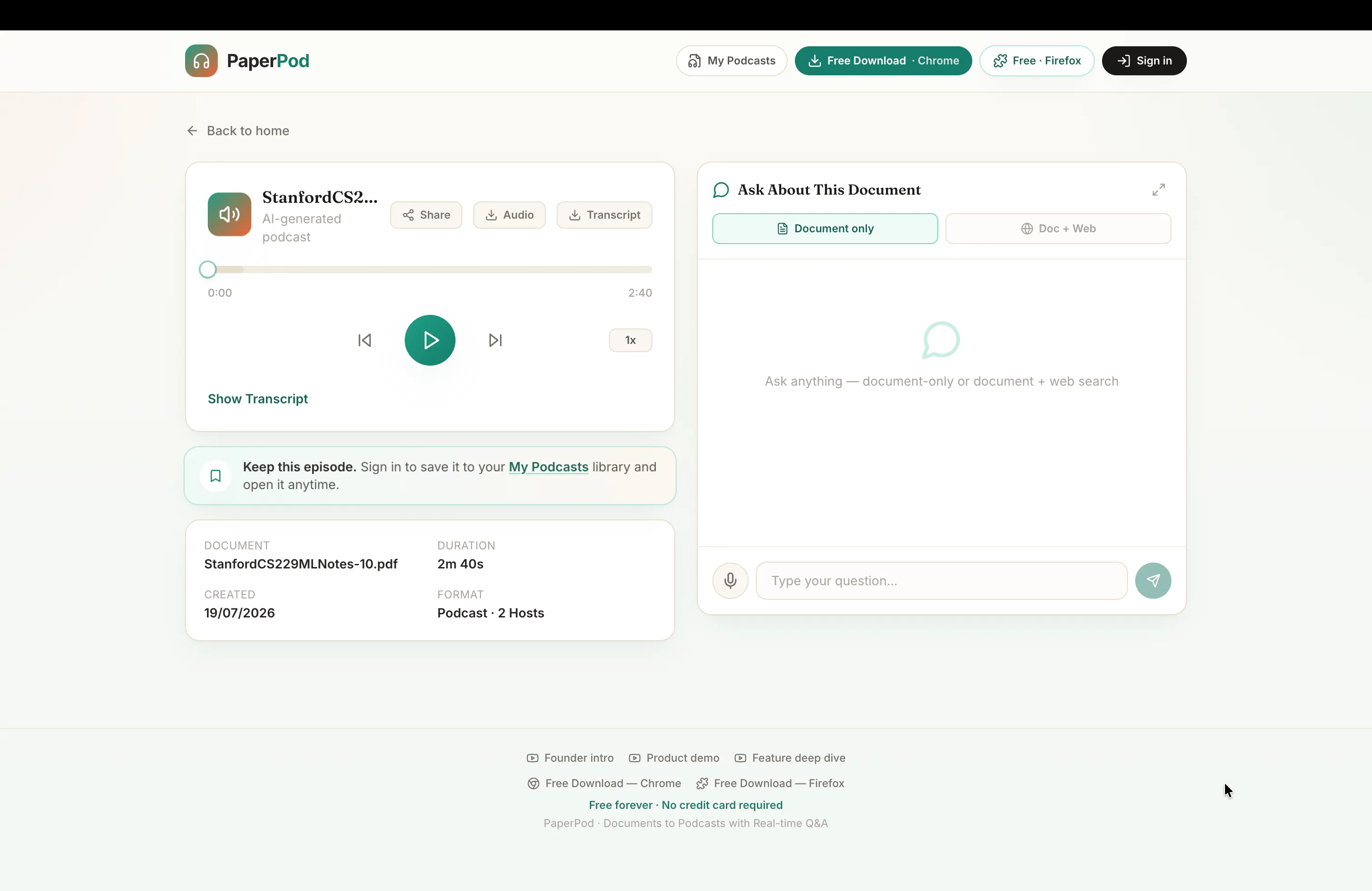Click the 2m 40s duration value

pyautogui.click(x=460, y=563)
